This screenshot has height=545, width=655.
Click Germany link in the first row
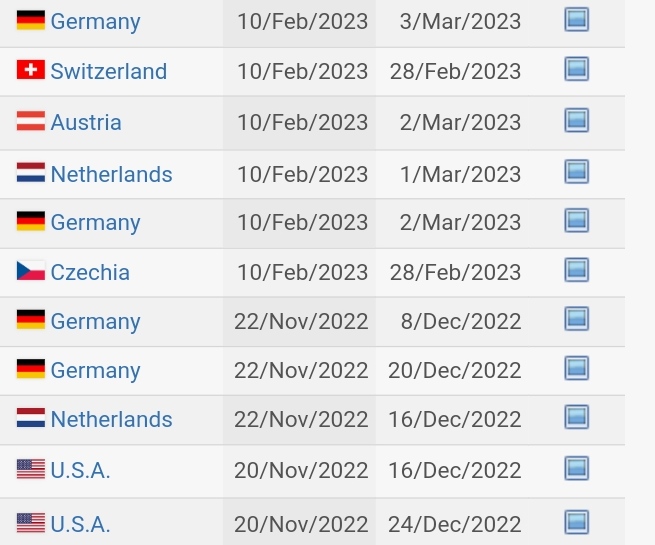point(95,22)
